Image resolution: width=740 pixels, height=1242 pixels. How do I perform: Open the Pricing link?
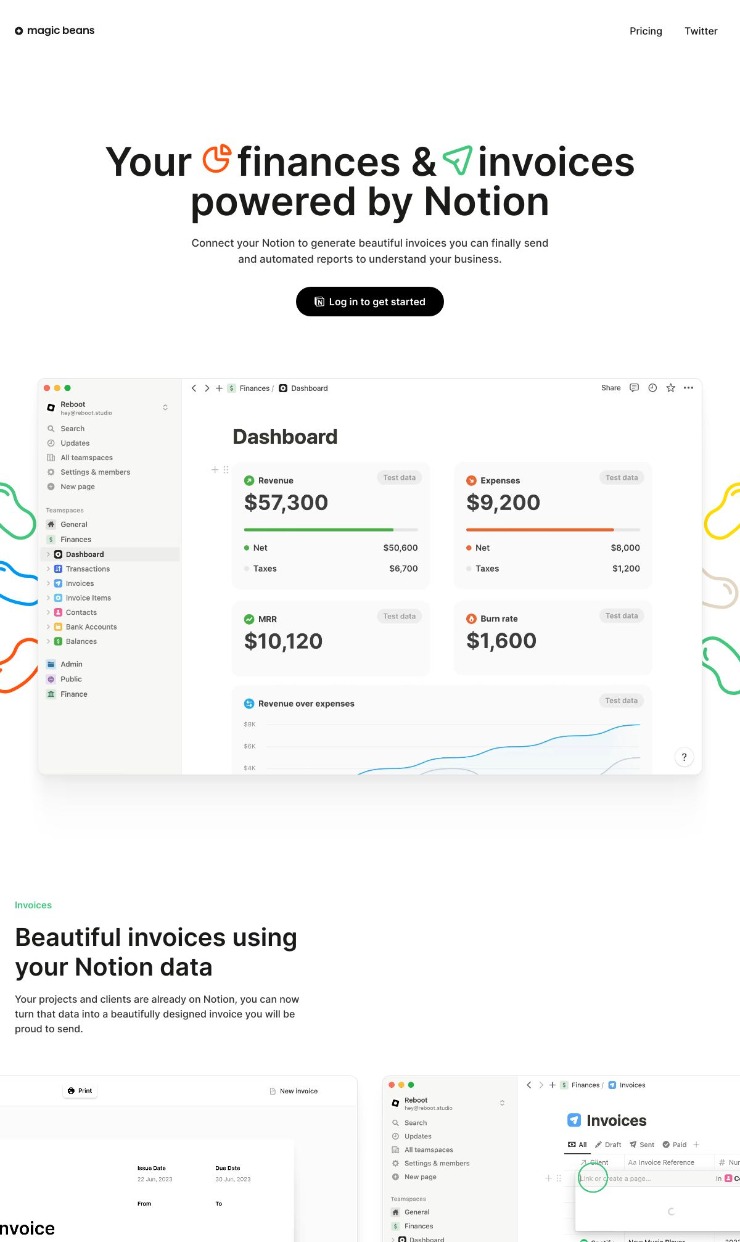pos(646,31)
